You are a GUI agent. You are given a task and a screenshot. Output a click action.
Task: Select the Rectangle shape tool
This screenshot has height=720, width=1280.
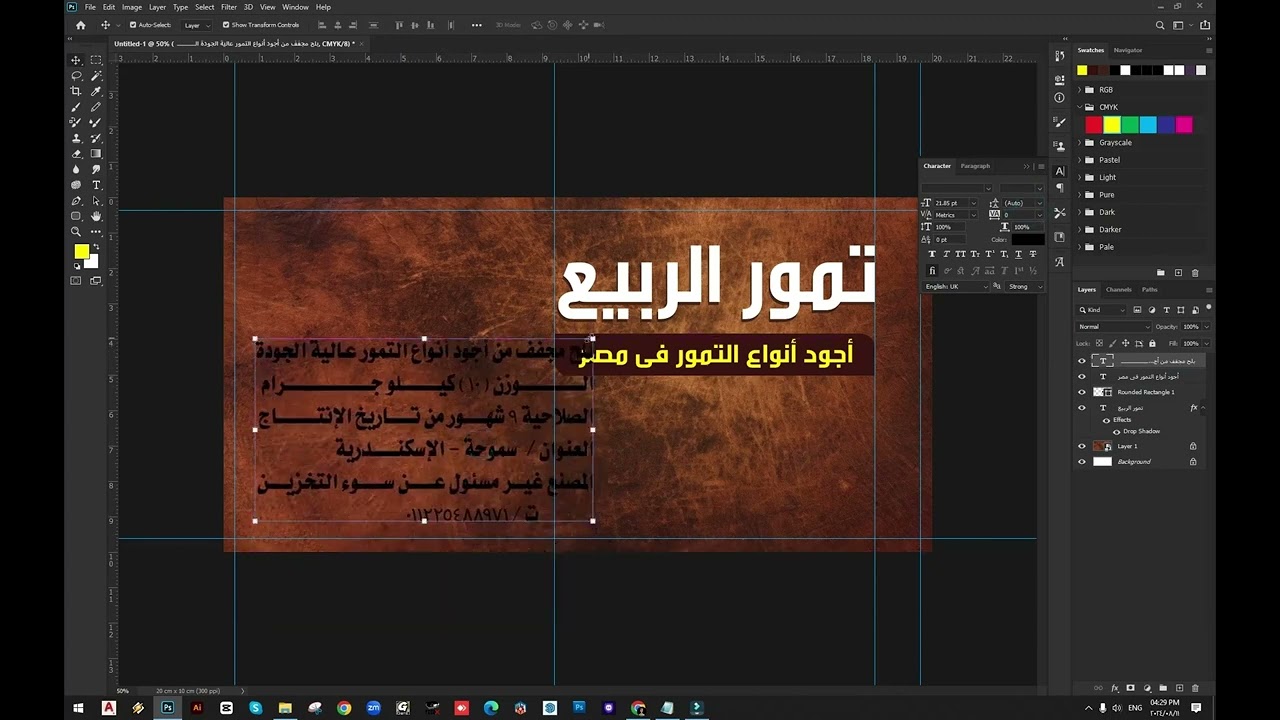click(x=76, y=216)
